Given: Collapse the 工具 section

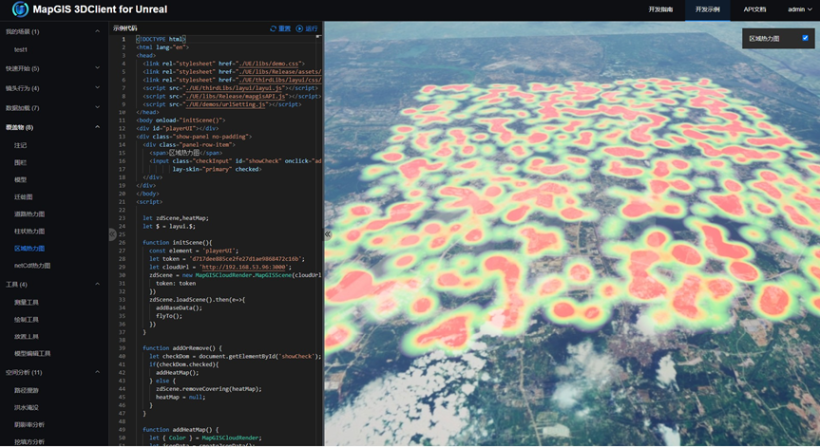Looking at the screenshot, I should [97, 284].
